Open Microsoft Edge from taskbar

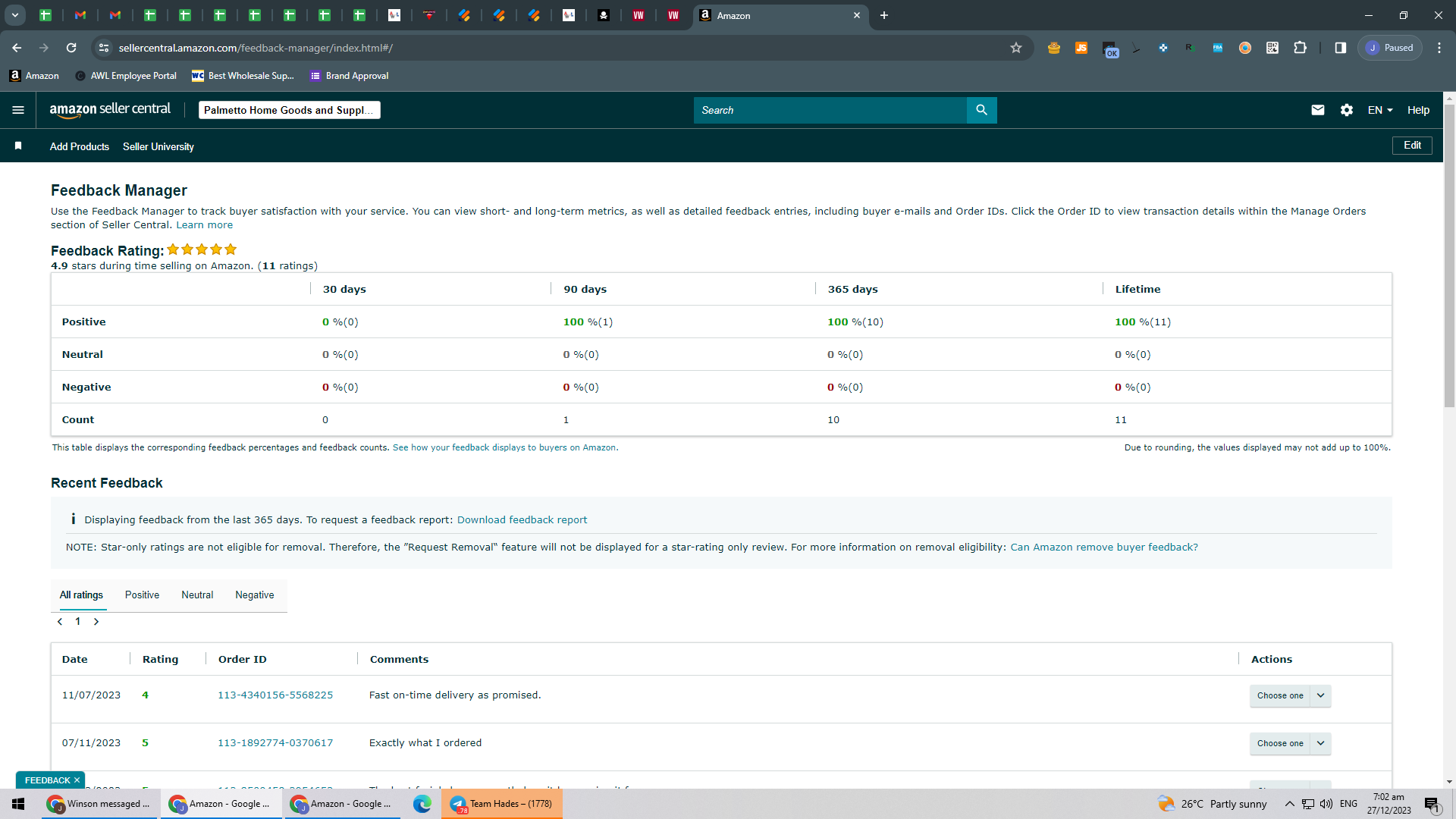[x=422, y=804]
